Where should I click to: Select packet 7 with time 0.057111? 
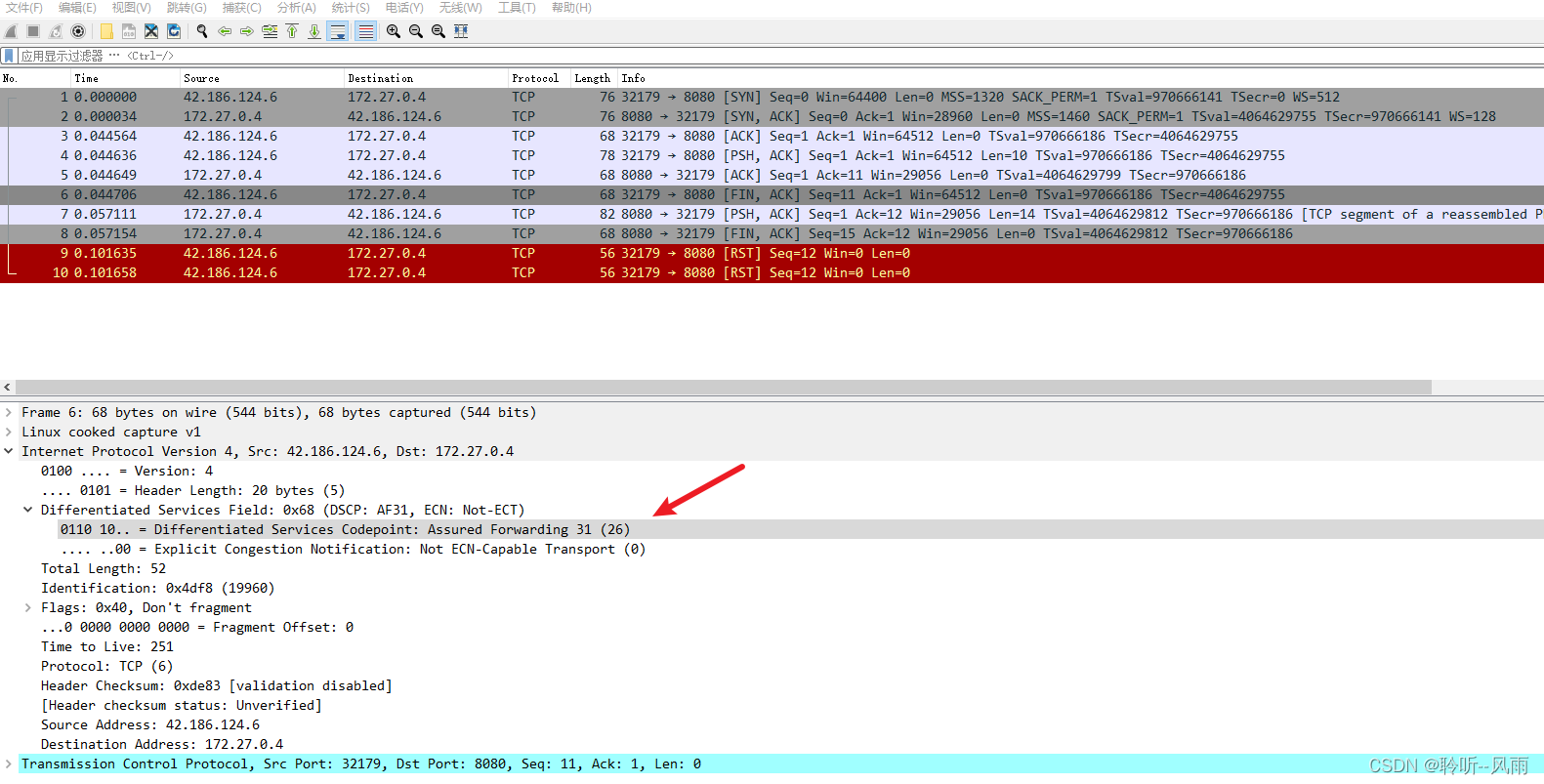pos(772,214)
